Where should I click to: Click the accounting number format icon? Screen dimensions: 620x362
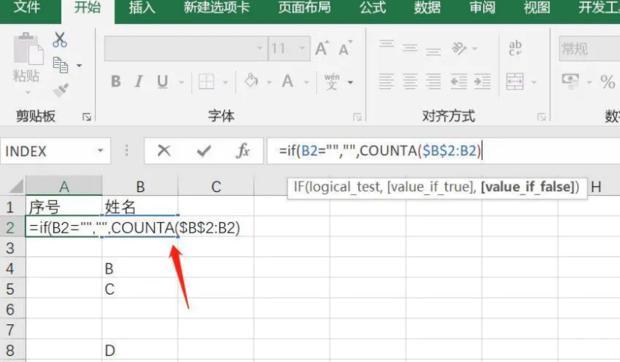tap(570, 80)
